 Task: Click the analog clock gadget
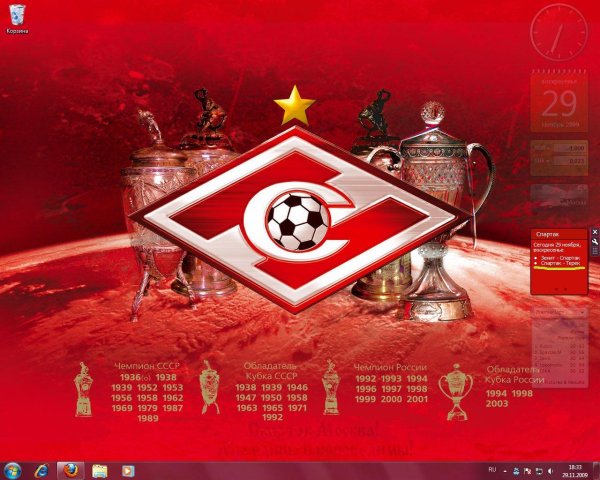[x=559, y=33]
